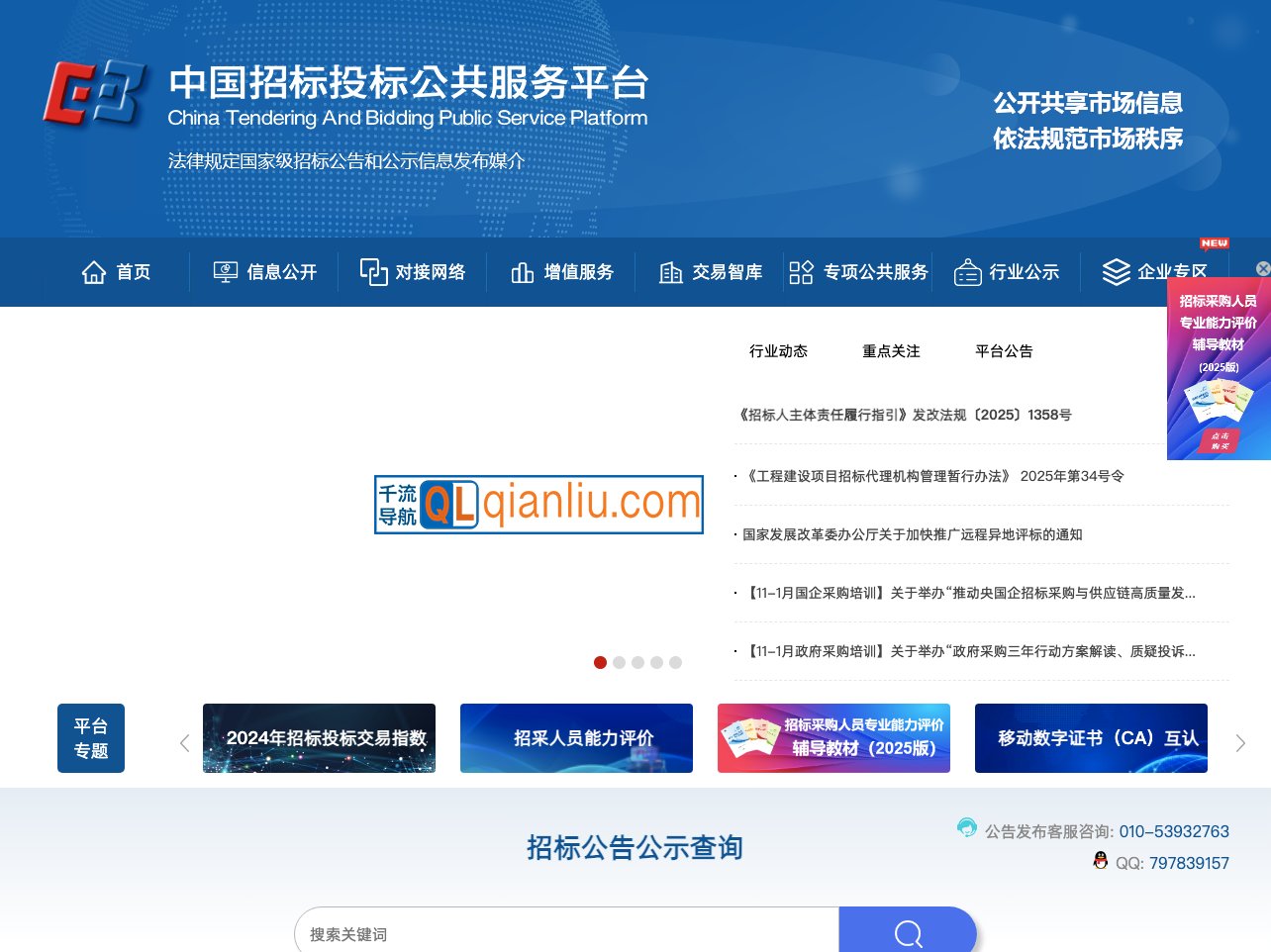1271x952 pixels.
Task: Switch to the 重点关注 tab
Action: coord(890,350)
